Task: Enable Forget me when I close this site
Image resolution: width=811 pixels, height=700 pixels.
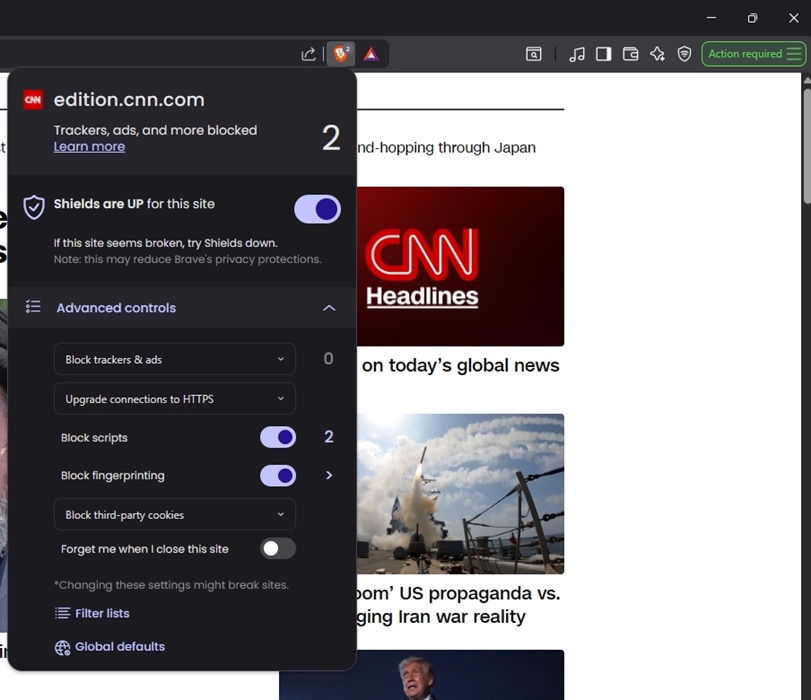Action: click(278, 548)
